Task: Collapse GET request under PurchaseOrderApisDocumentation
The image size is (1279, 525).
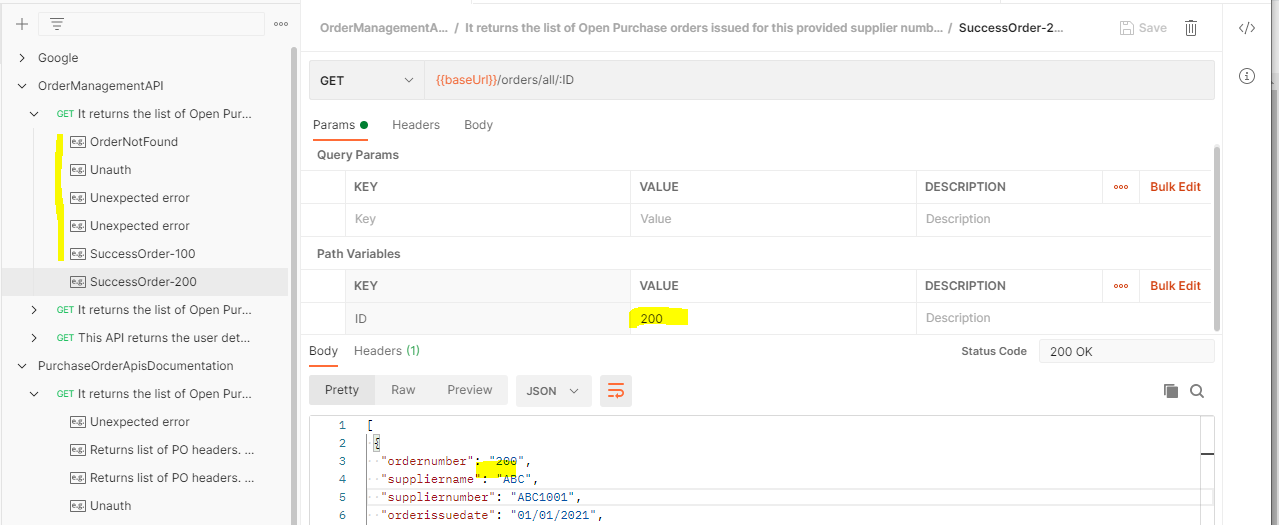Action: (34, 394)
